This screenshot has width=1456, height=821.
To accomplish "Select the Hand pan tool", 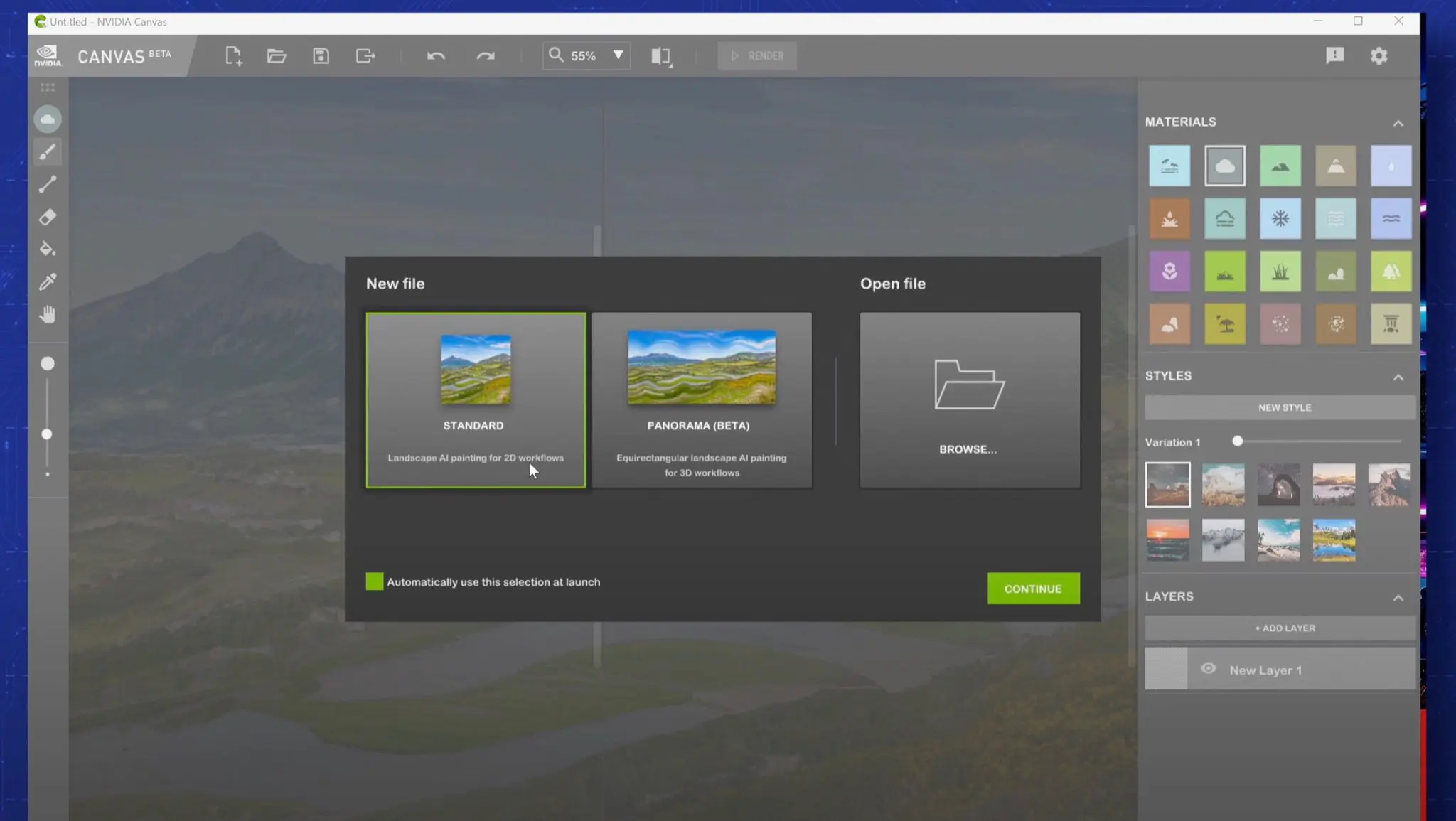I will 48,314.
